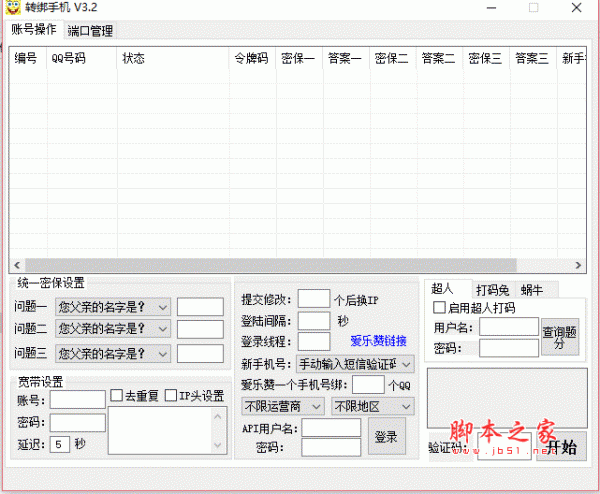Screen dimensions: 600x494
Task: Select the 打码兔 tab
Action: pos(492,290)
